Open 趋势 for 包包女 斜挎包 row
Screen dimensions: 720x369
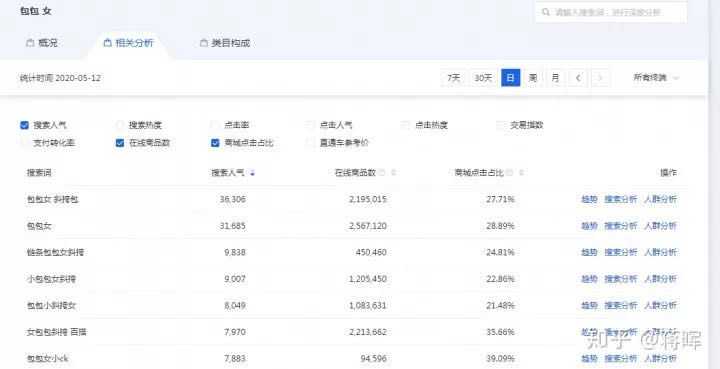coord(590,199)
